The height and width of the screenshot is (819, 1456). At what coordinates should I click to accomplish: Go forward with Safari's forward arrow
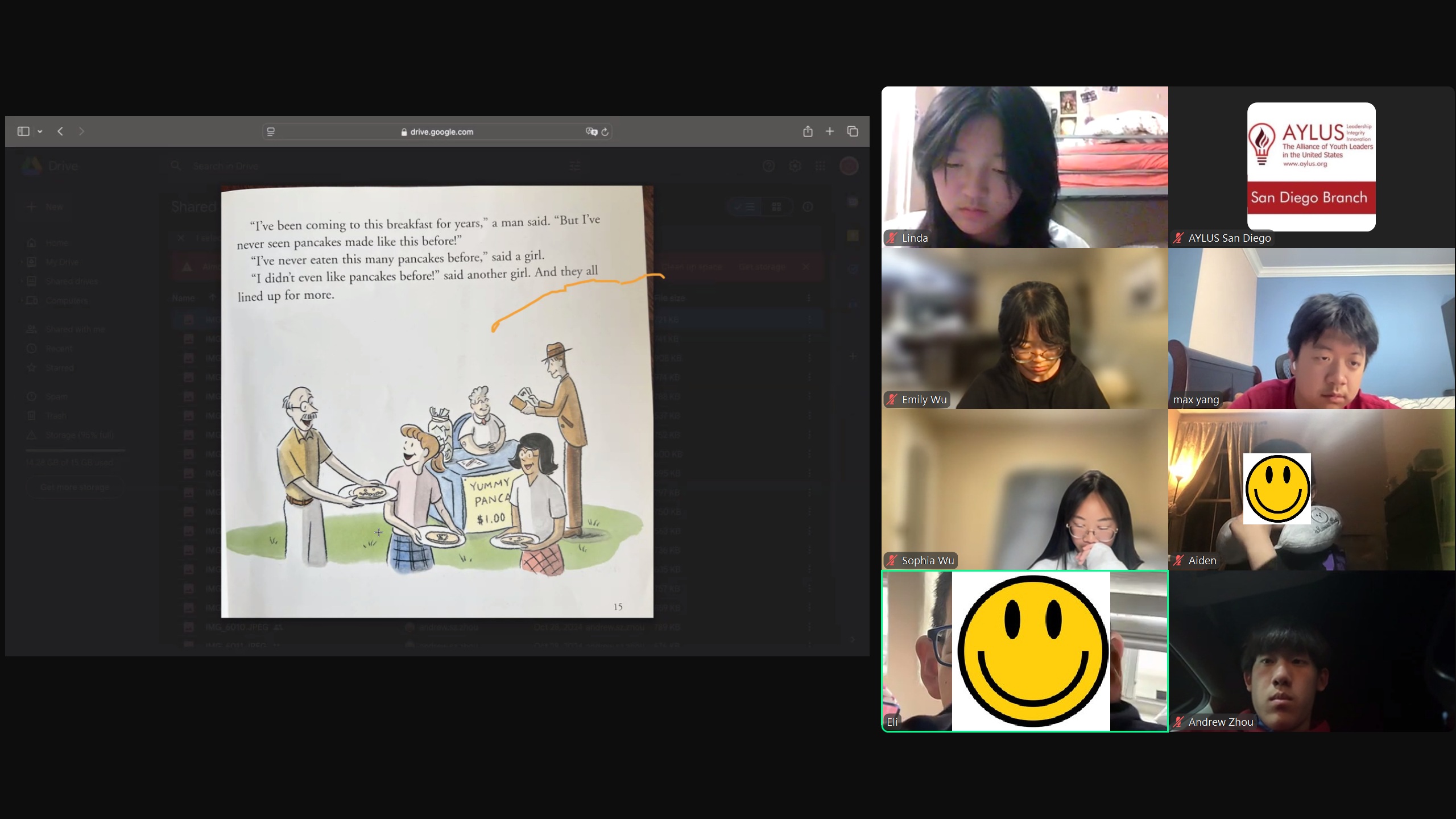(81, 131)
